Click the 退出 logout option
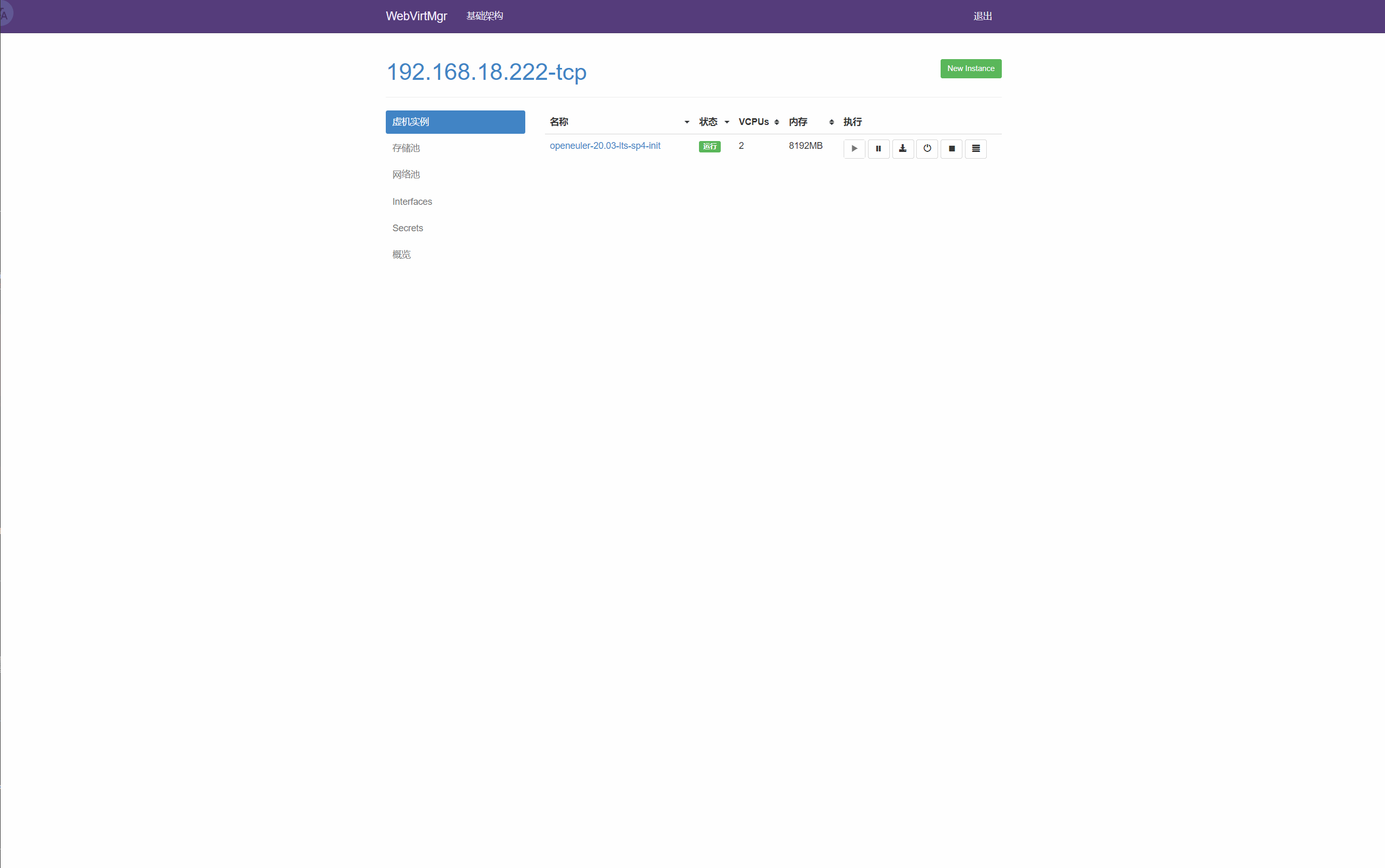Image resolution: width=1385 pixels, height=868 pixels. 983,16
